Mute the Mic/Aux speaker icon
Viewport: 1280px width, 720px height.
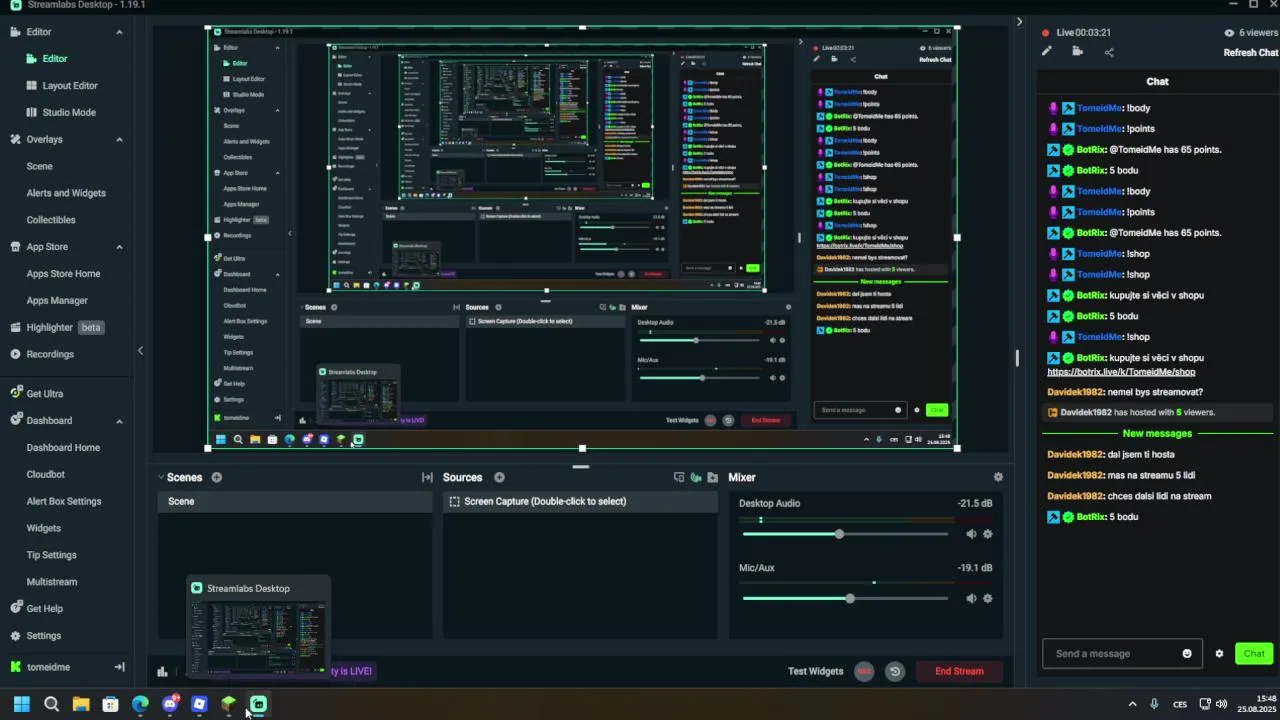pyautogui.click(x=970, y=598)
